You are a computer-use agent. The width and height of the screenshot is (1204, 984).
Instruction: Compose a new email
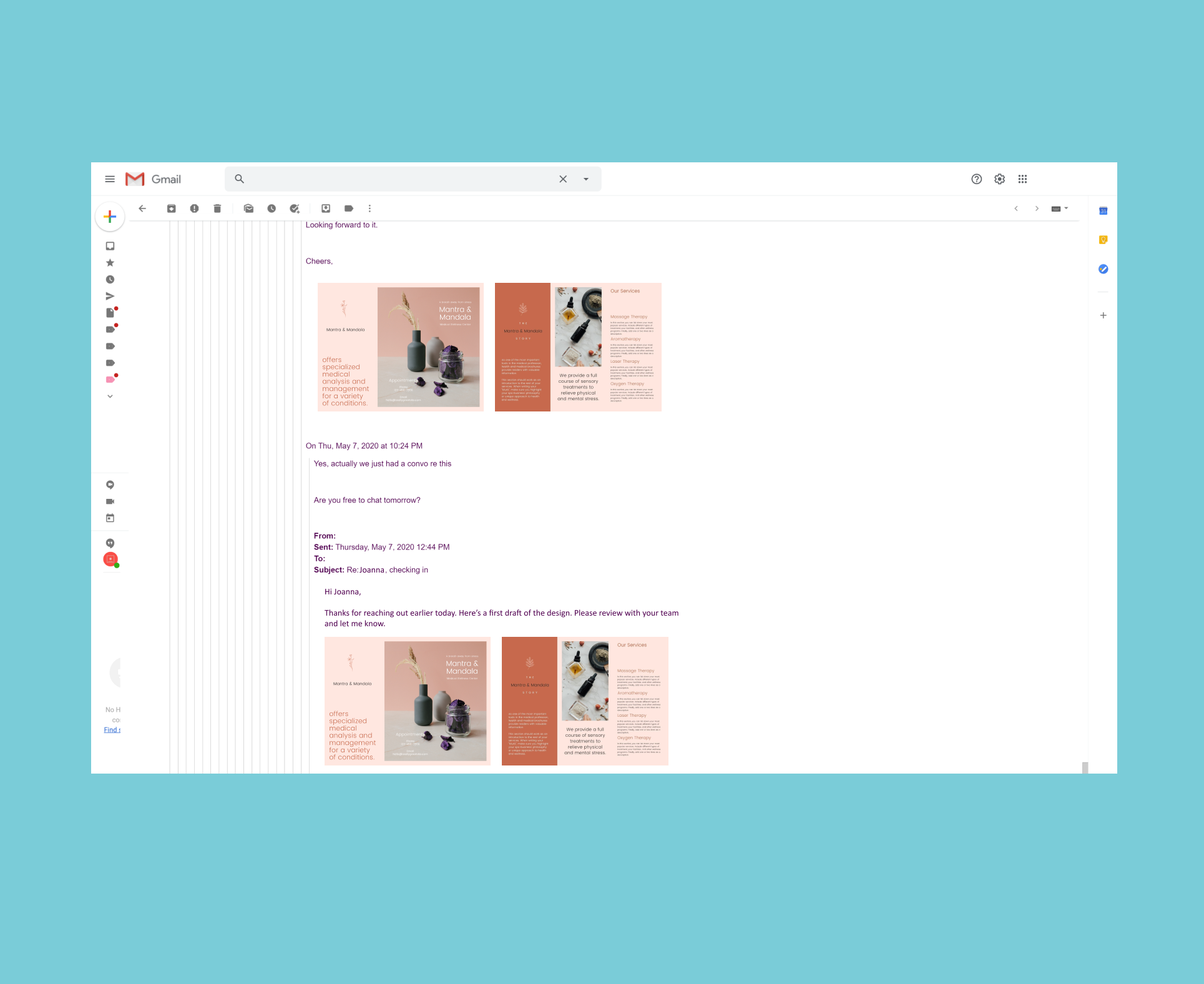click(110, 217)
